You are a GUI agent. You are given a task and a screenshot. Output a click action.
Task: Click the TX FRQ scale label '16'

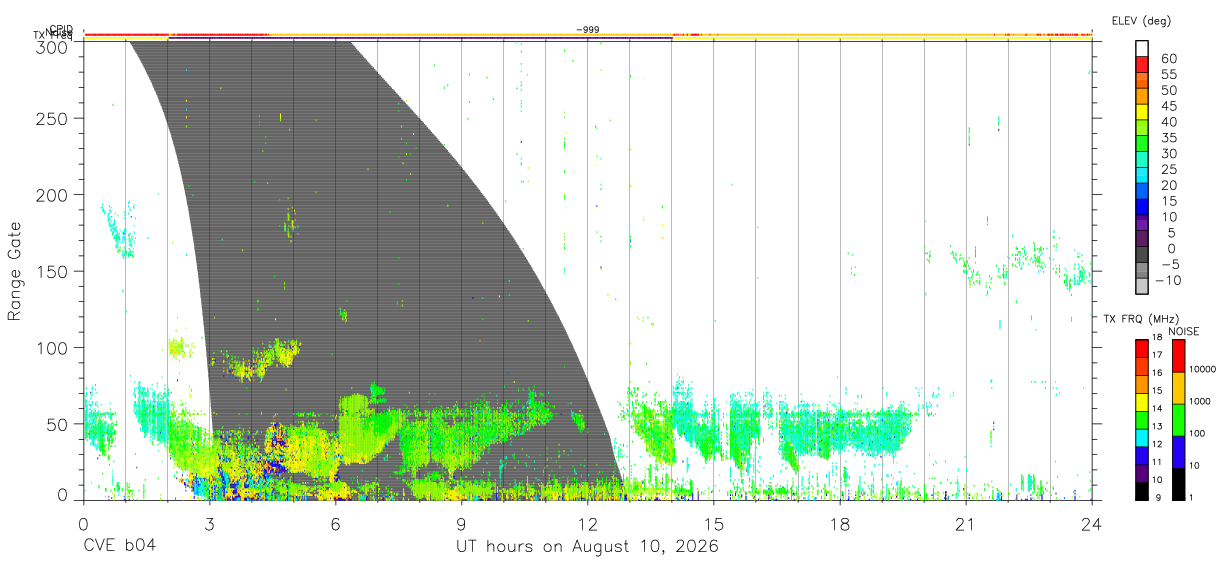click(x=1157, y=373)
